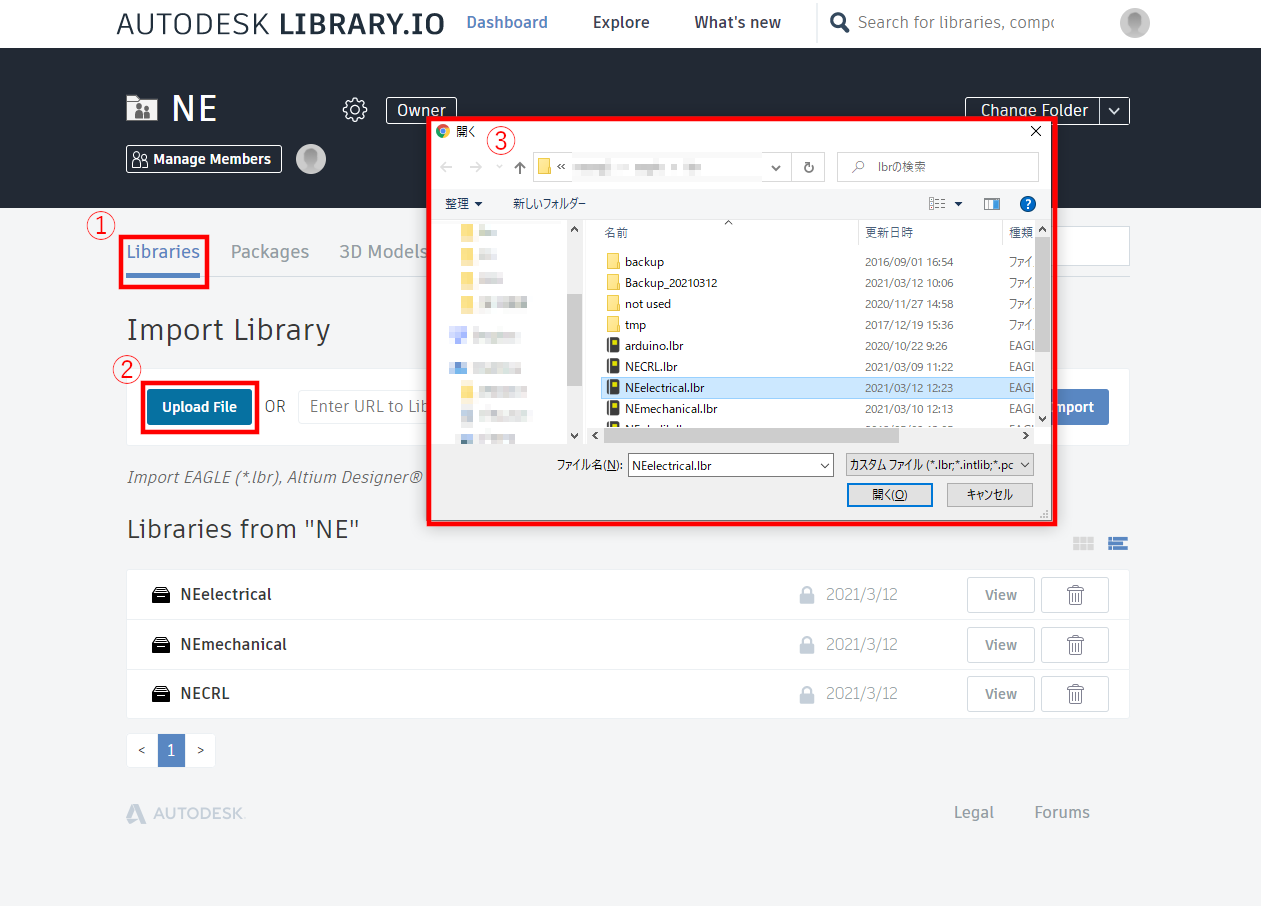Image resolution: width=1261 pixels, height=906 pixels.
Task: Open view options dropdown arrow in dialog
Action: (x=958, y=204)
